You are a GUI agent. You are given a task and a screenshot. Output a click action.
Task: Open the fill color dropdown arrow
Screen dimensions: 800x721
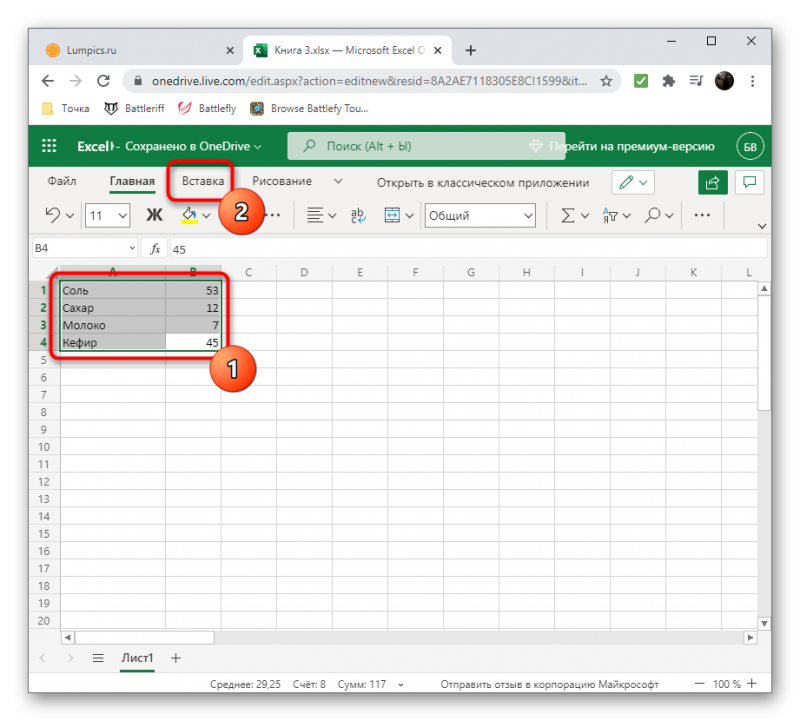[x=206, y=215]
